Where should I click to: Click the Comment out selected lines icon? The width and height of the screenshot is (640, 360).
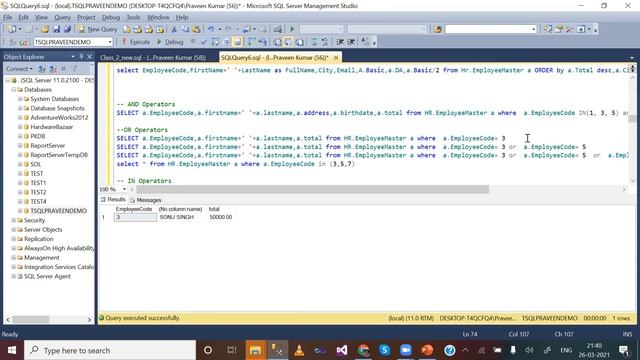click(314, 42)
